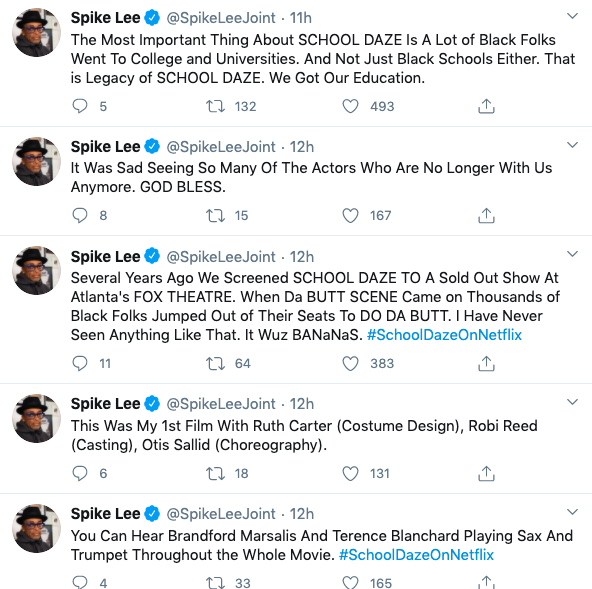Expand chevron menu on the Ruth Carter tweet
Image resolution: width=592 pixels, height=589 pixels.
[572, 402]
